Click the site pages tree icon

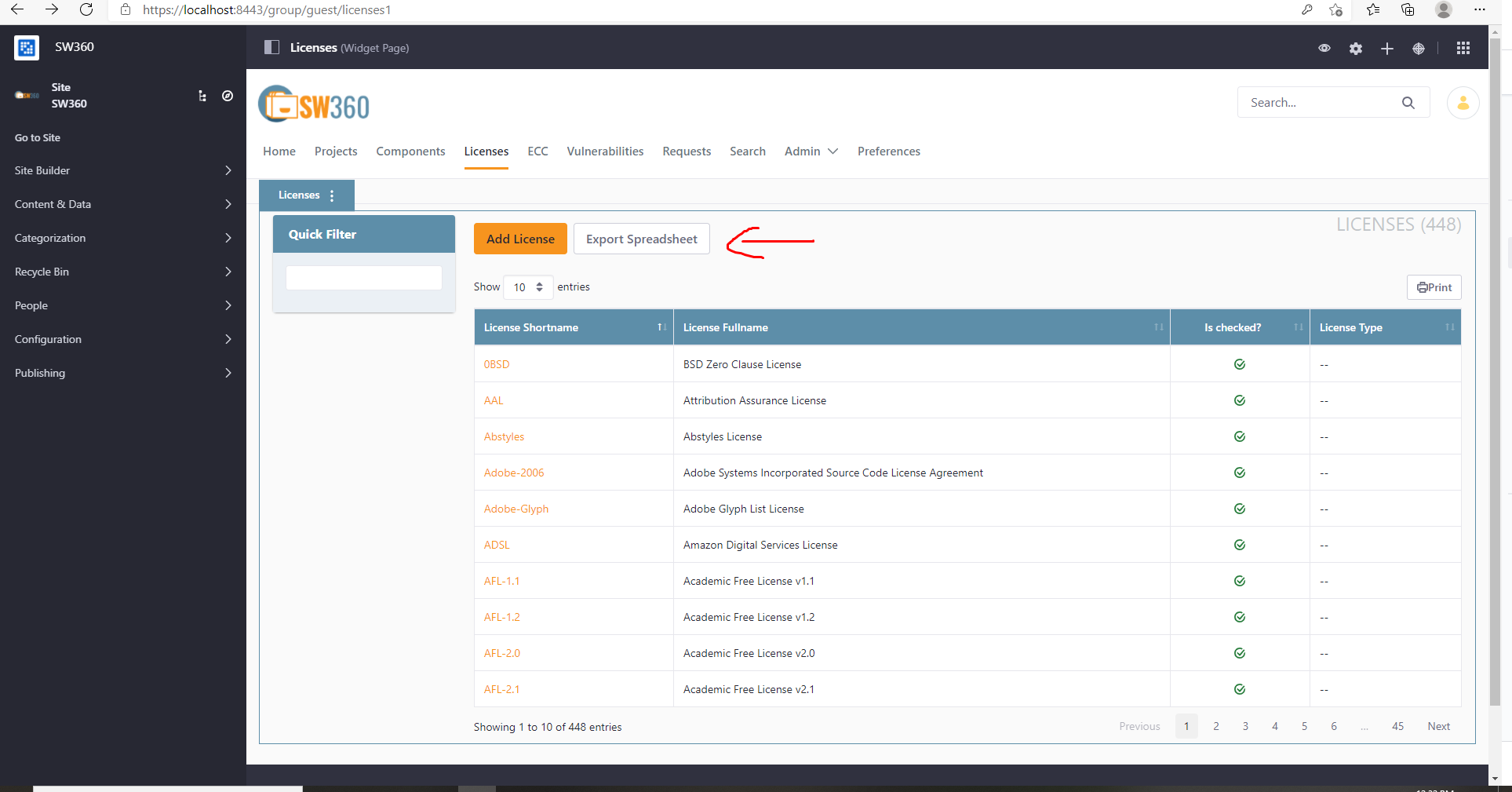[x=202, y=96]
